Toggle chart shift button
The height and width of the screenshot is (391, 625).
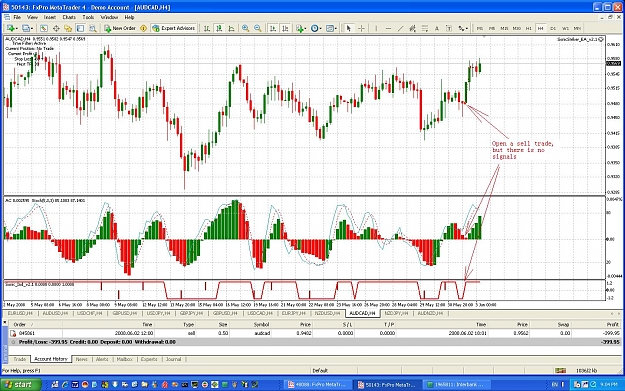pyautogui.click(x=285, y=28)
